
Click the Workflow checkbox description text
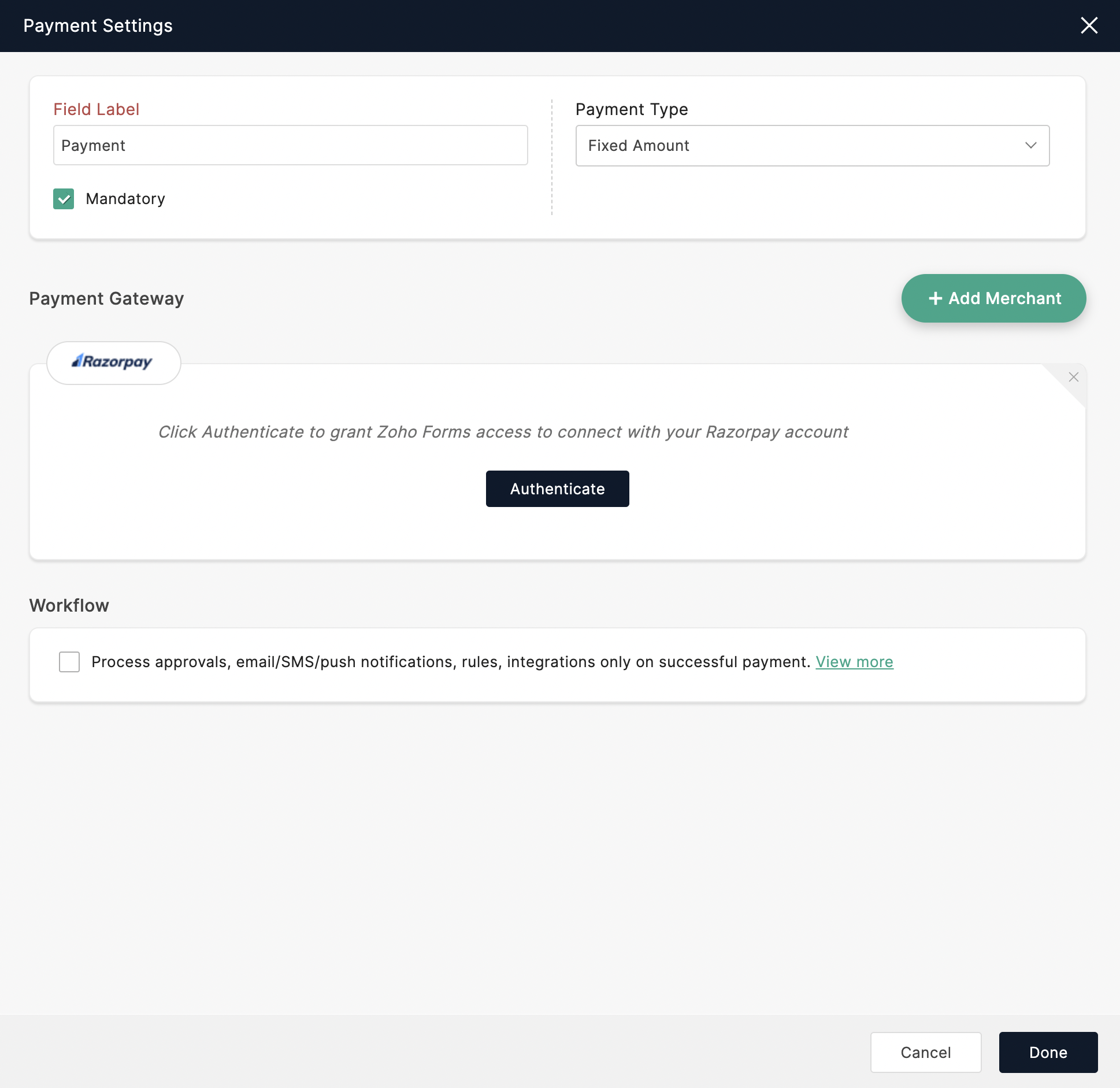451,661
